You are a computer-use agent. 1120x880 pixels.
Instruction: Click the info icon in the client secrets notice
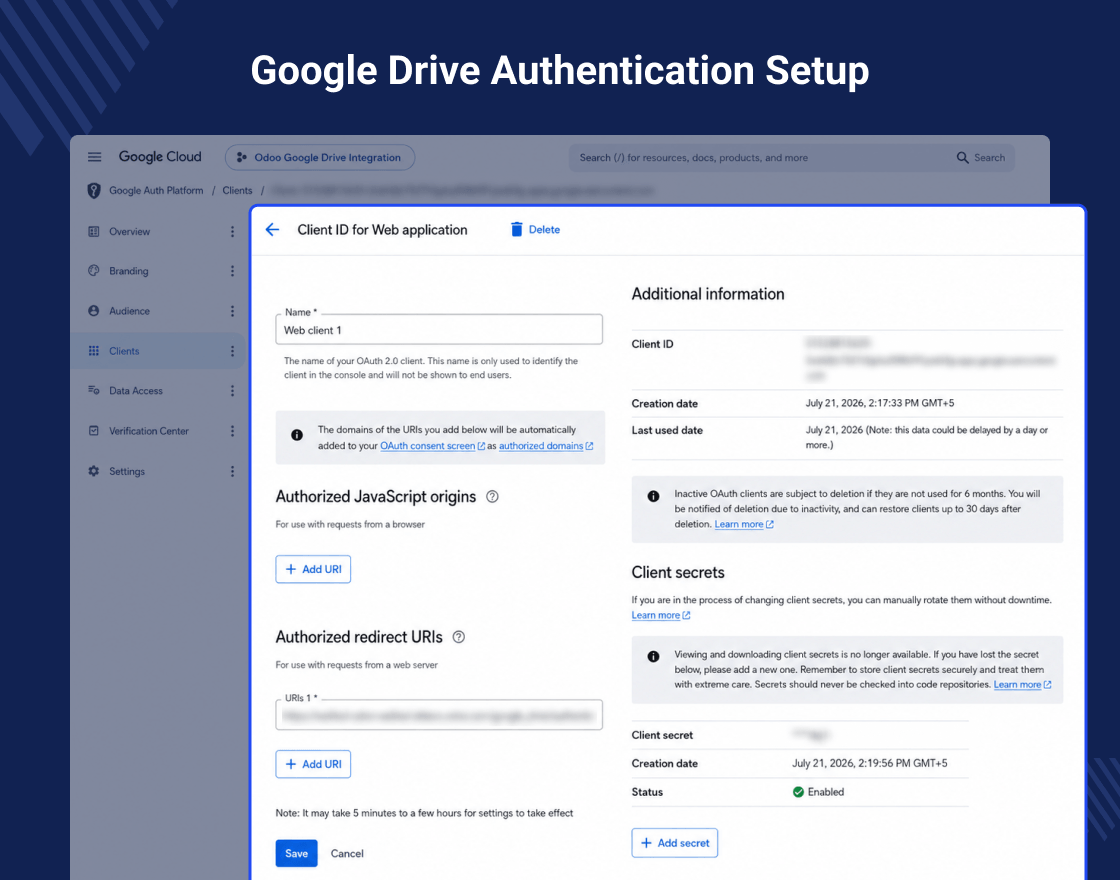point(654,656)
